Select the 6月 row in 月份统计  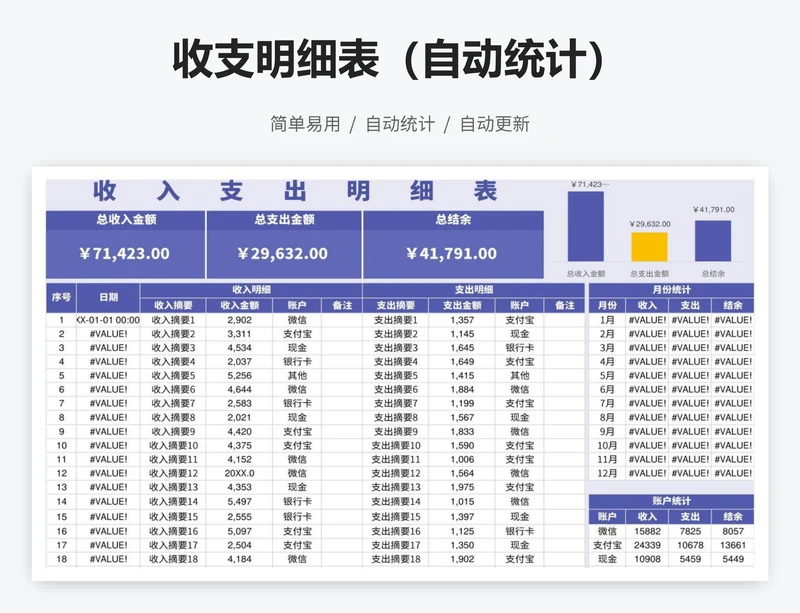coord(671,389)
